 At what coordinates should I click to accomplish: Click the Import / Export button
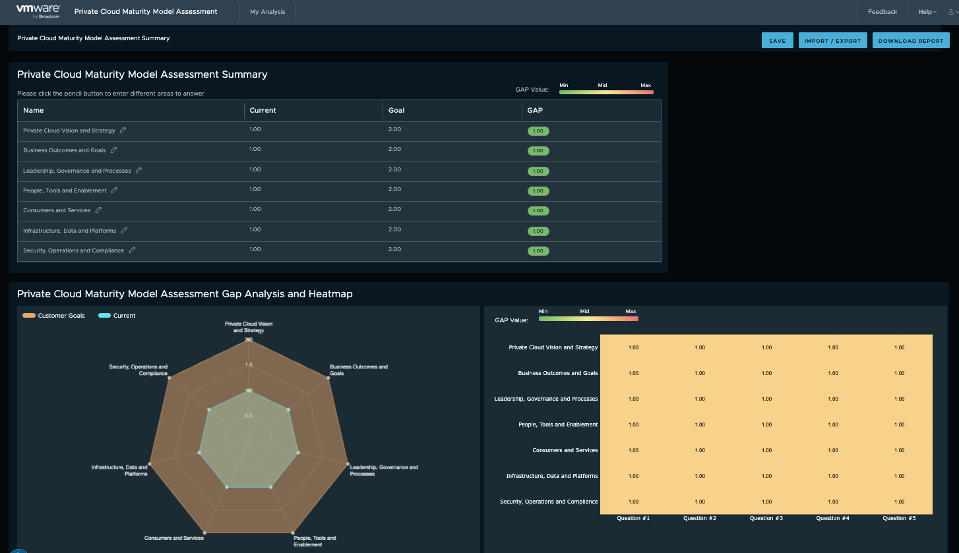(833, 41)
